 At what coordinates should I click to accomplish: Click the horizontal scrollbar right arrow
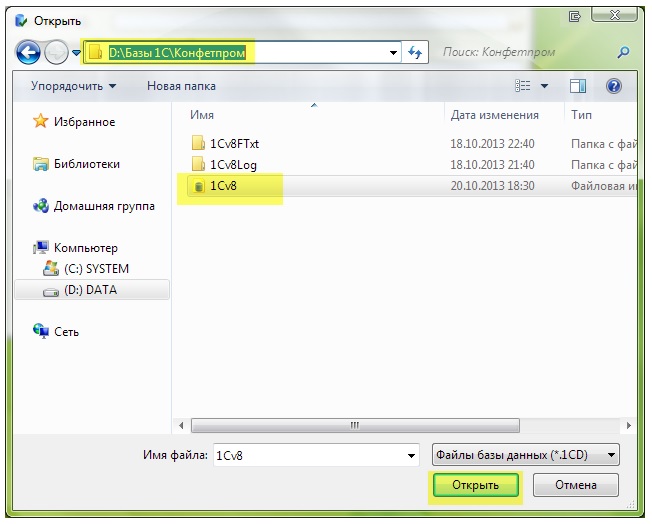pyautogui.click(x=628, y=425)
